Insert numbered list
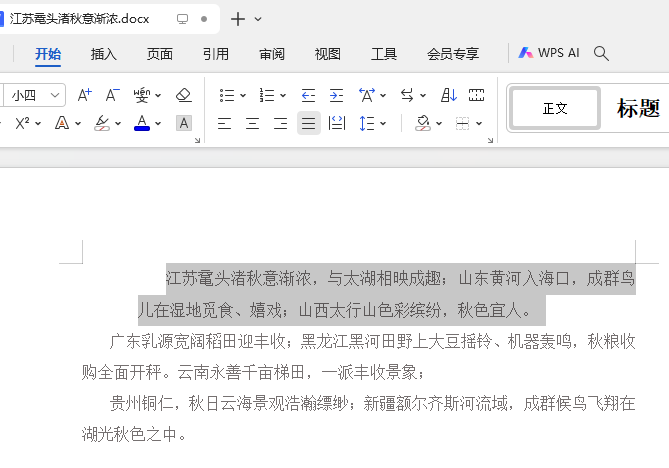 (267, 95)
